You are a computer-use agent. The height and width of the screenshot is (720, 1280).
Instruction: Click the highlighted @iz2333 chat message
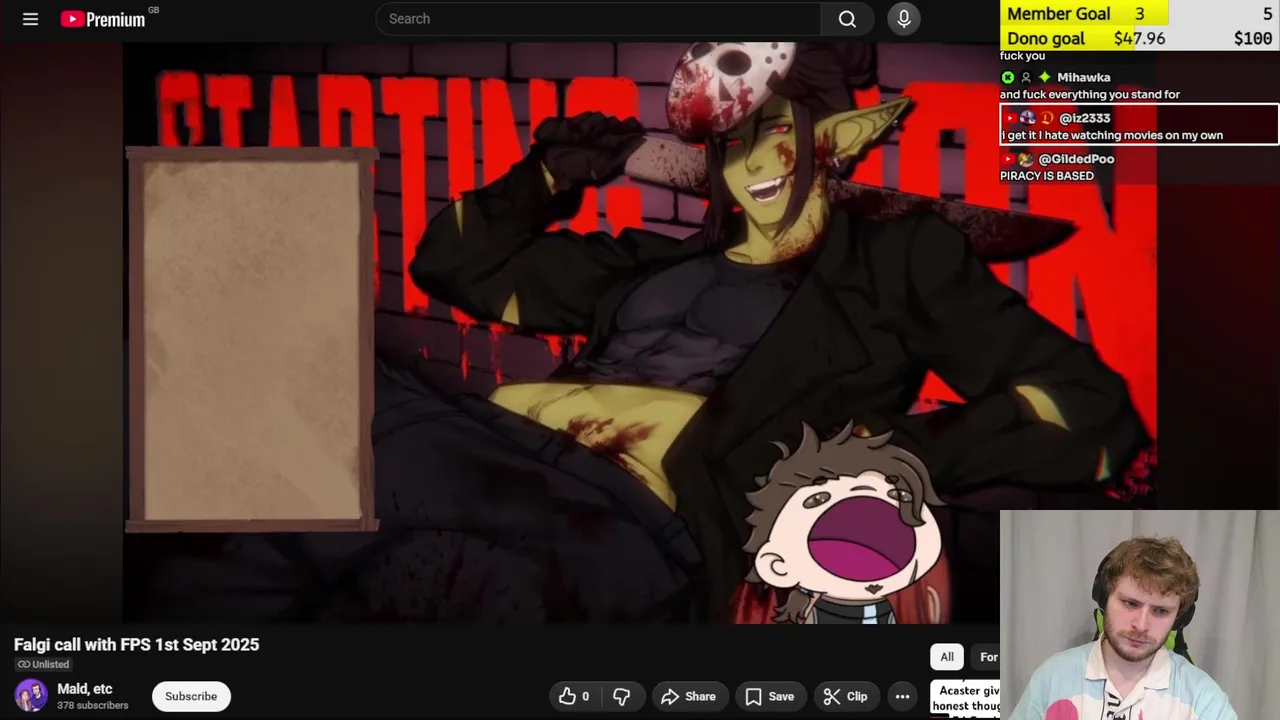(1139, 125)
